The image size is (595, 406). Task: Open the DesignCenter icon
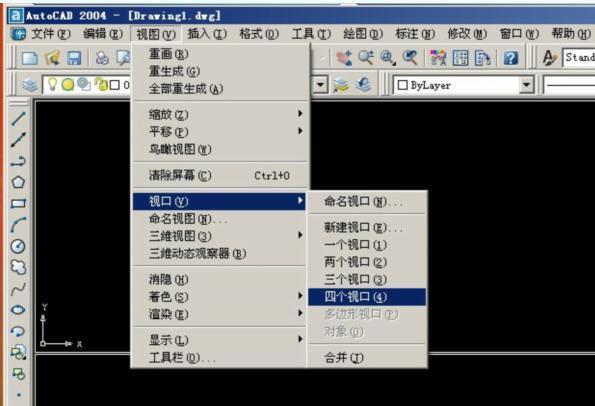point(460,58)
